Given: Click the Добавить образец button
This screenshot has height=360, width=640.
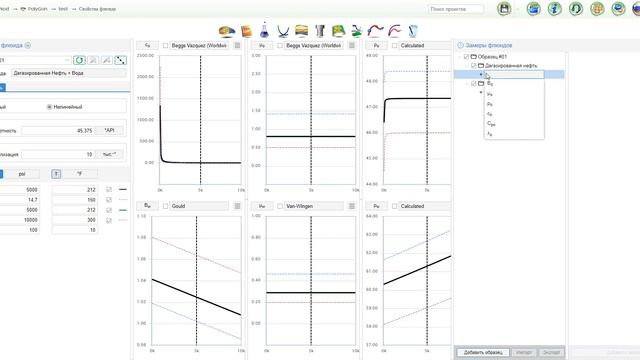Looking at the screenshot, I should pyautogui.click(x=483, y=352).
